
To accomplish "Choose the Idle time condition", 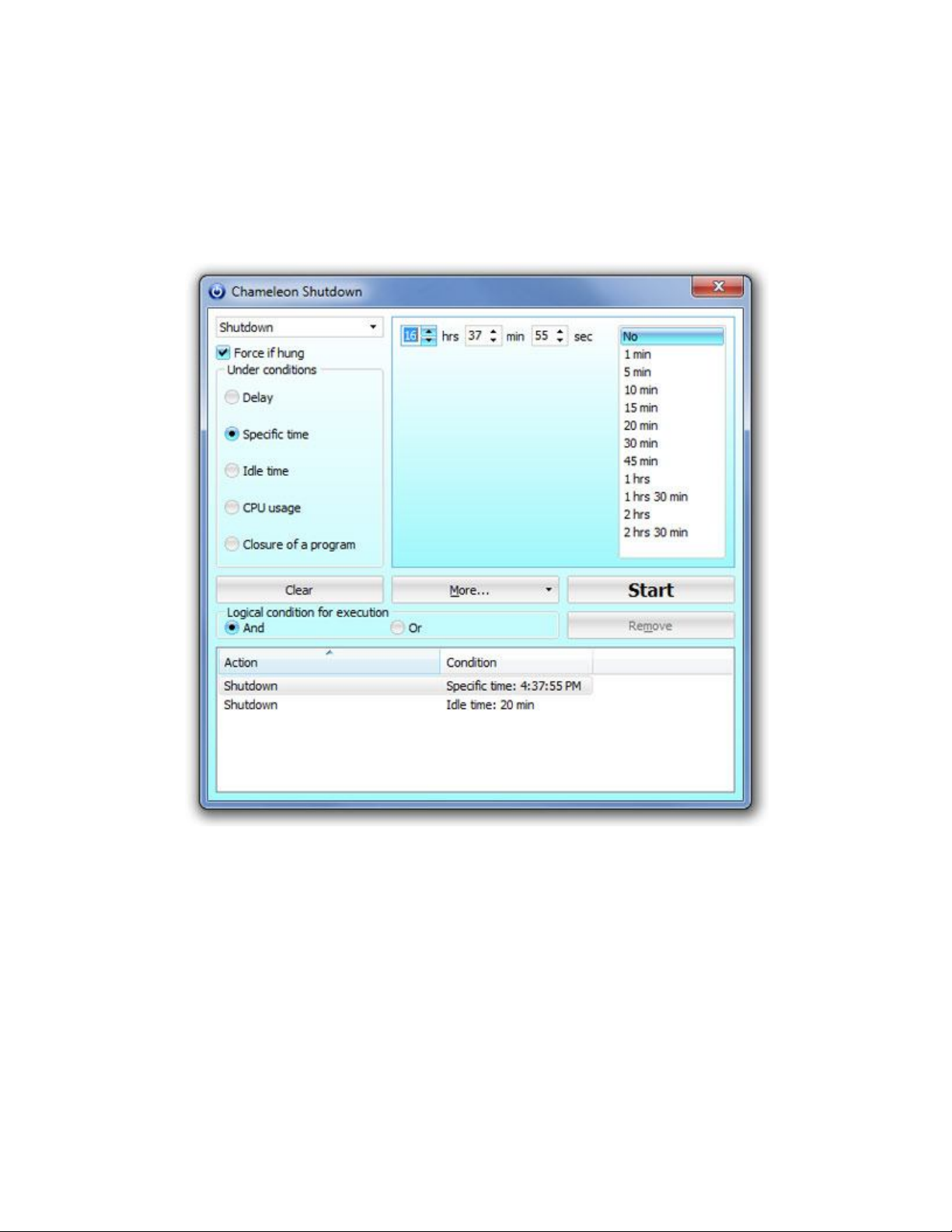I will (232, 470).
